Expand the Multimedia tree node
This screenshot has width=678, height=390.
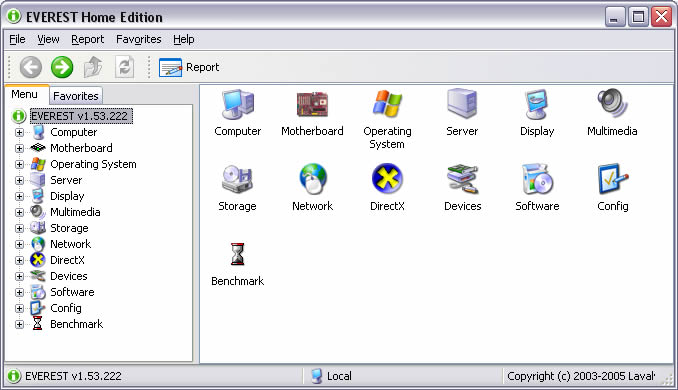click(x=19, y=212)
